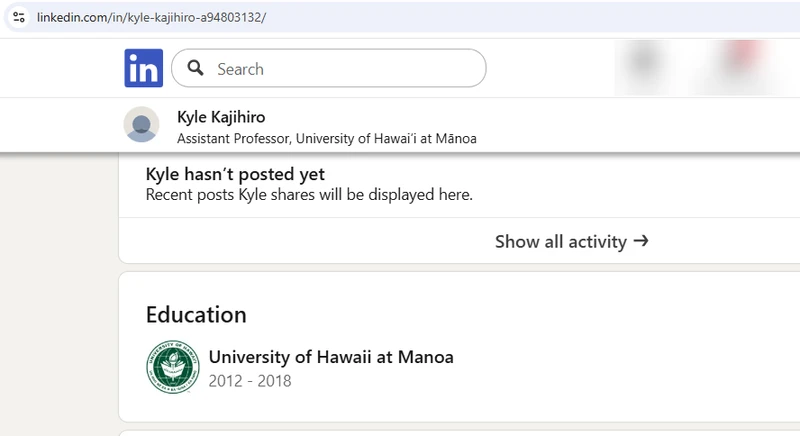The image size is (800, 436).
Task: Click the 2012 - 2018 education dates
Action: [x=250, y=381]
